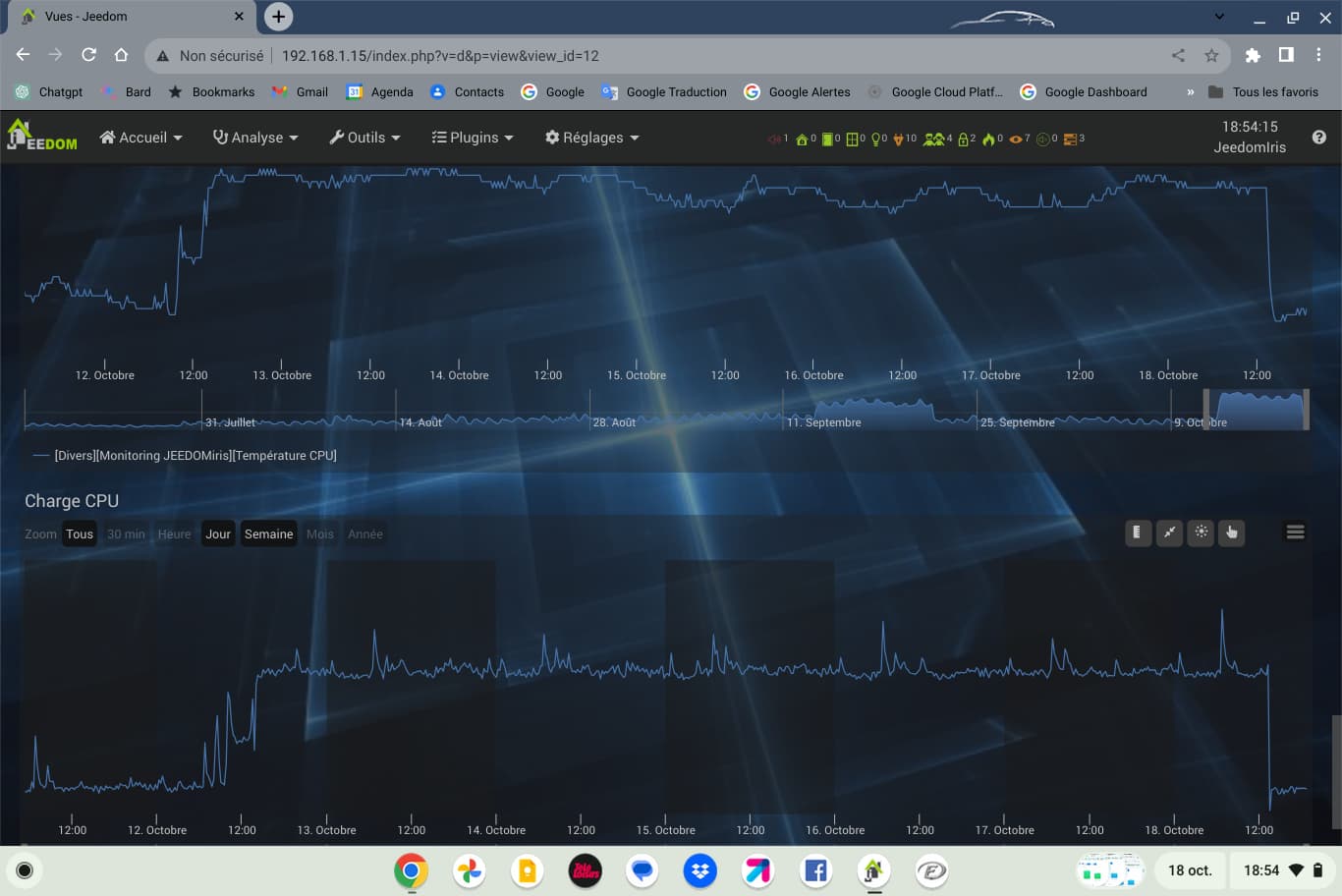
Task: Switch to the Vues - Jeedom tab
Action: pos(134,17)
